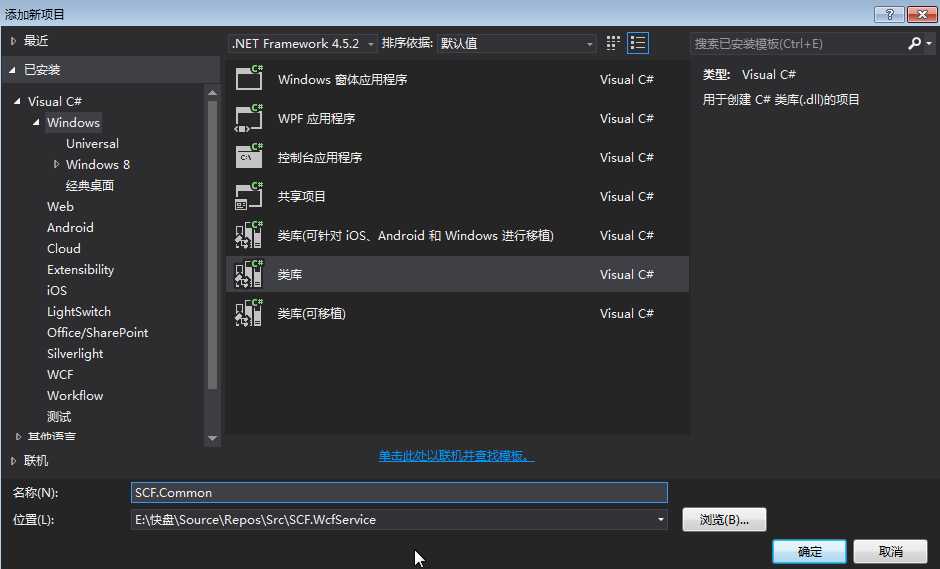
Task: Focus the 搜索已安装模板 search box
Action: (x=799, y=44)
